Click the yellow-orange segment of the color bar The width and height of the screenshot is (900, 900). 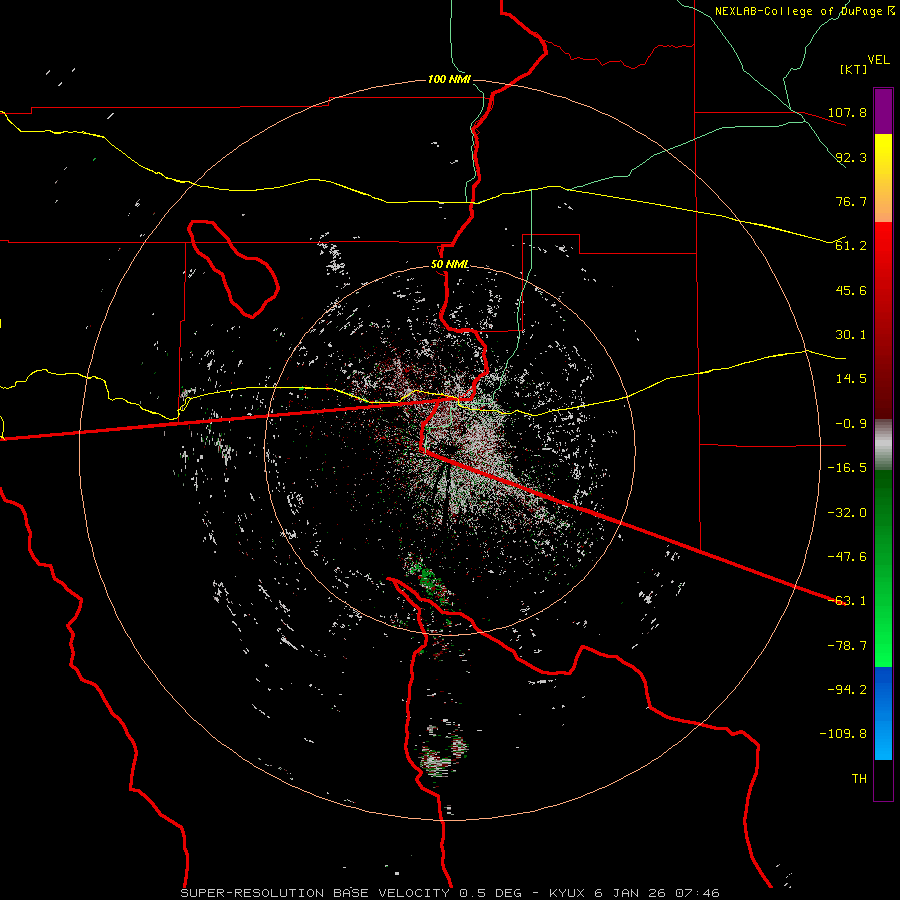pyautogui.click(x=883, y=178)
